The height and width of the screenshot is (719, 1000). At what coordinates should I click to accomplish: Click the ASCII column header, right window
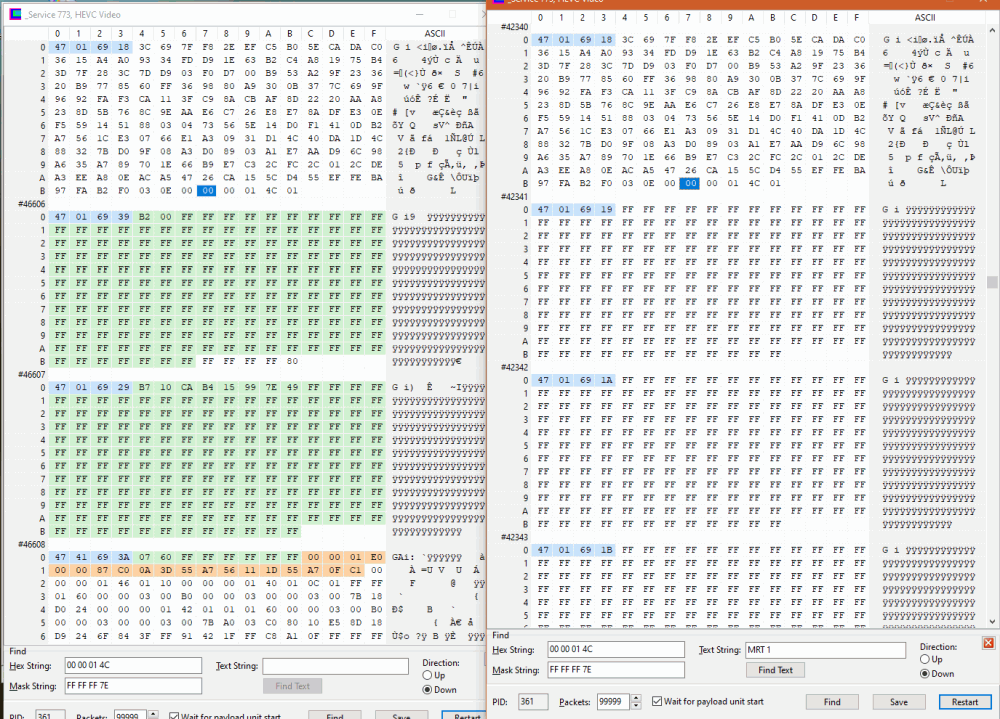[925, 17]
